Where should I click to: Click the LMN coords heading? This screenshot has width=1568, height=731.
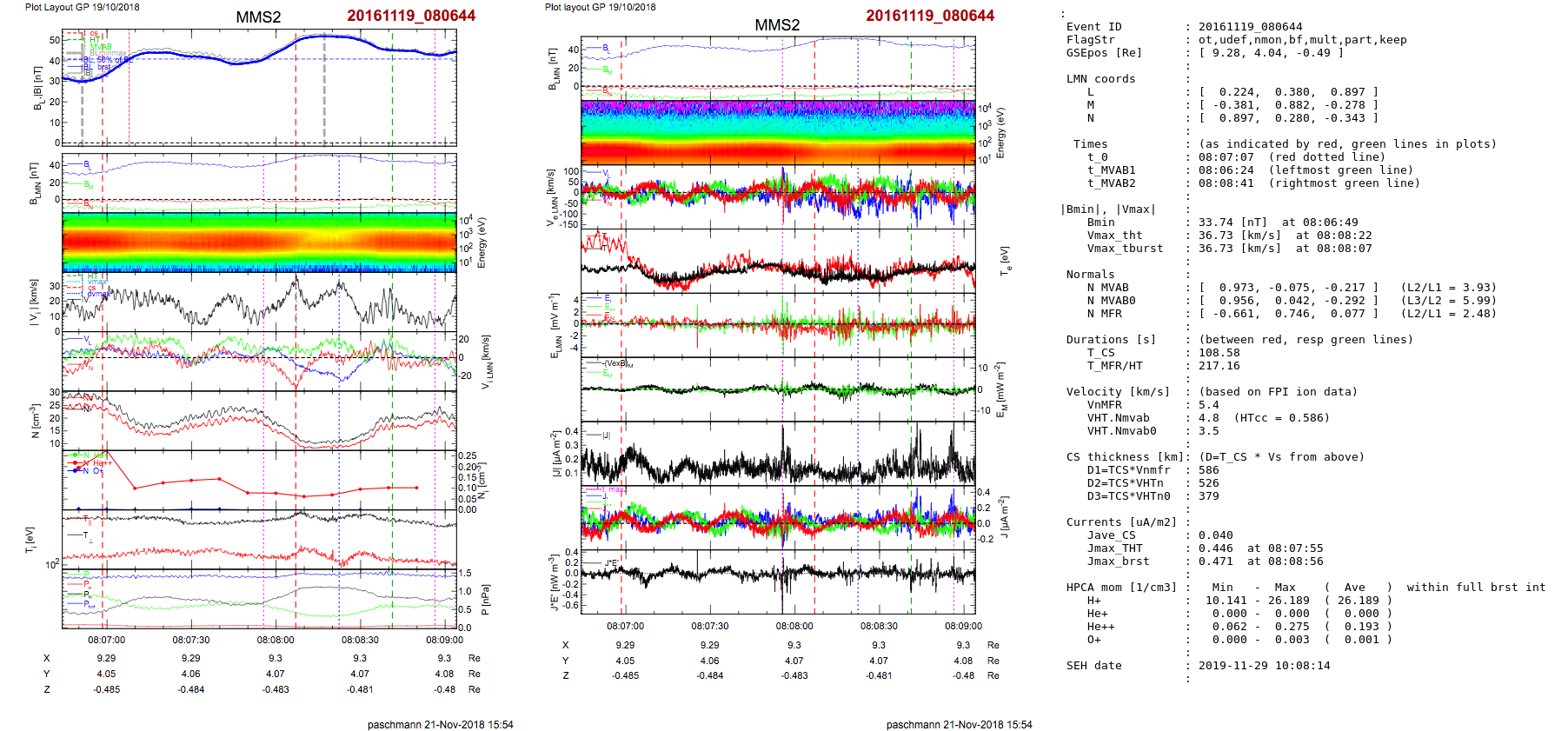[1100, 79]
